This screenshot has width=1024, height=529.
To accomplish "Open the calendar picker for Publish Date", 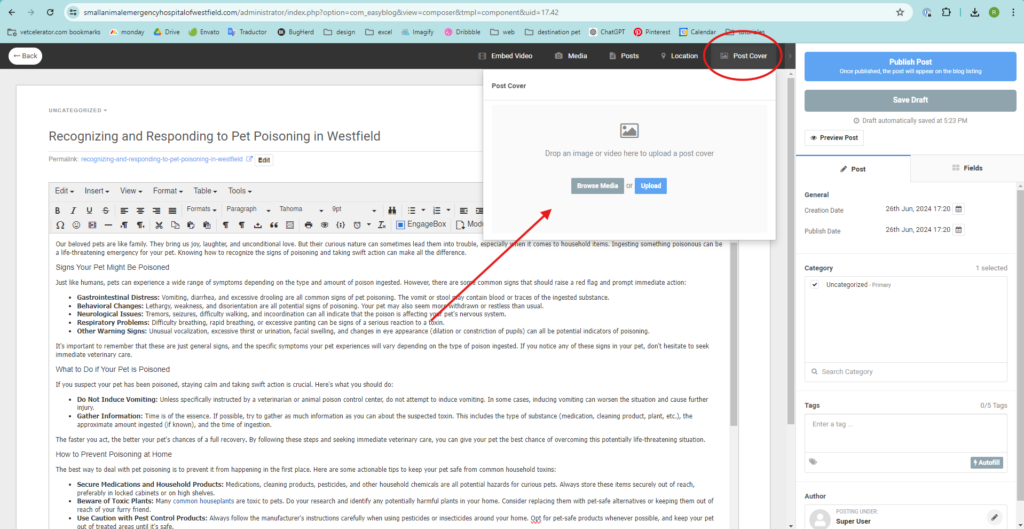I will click(958, 231).
